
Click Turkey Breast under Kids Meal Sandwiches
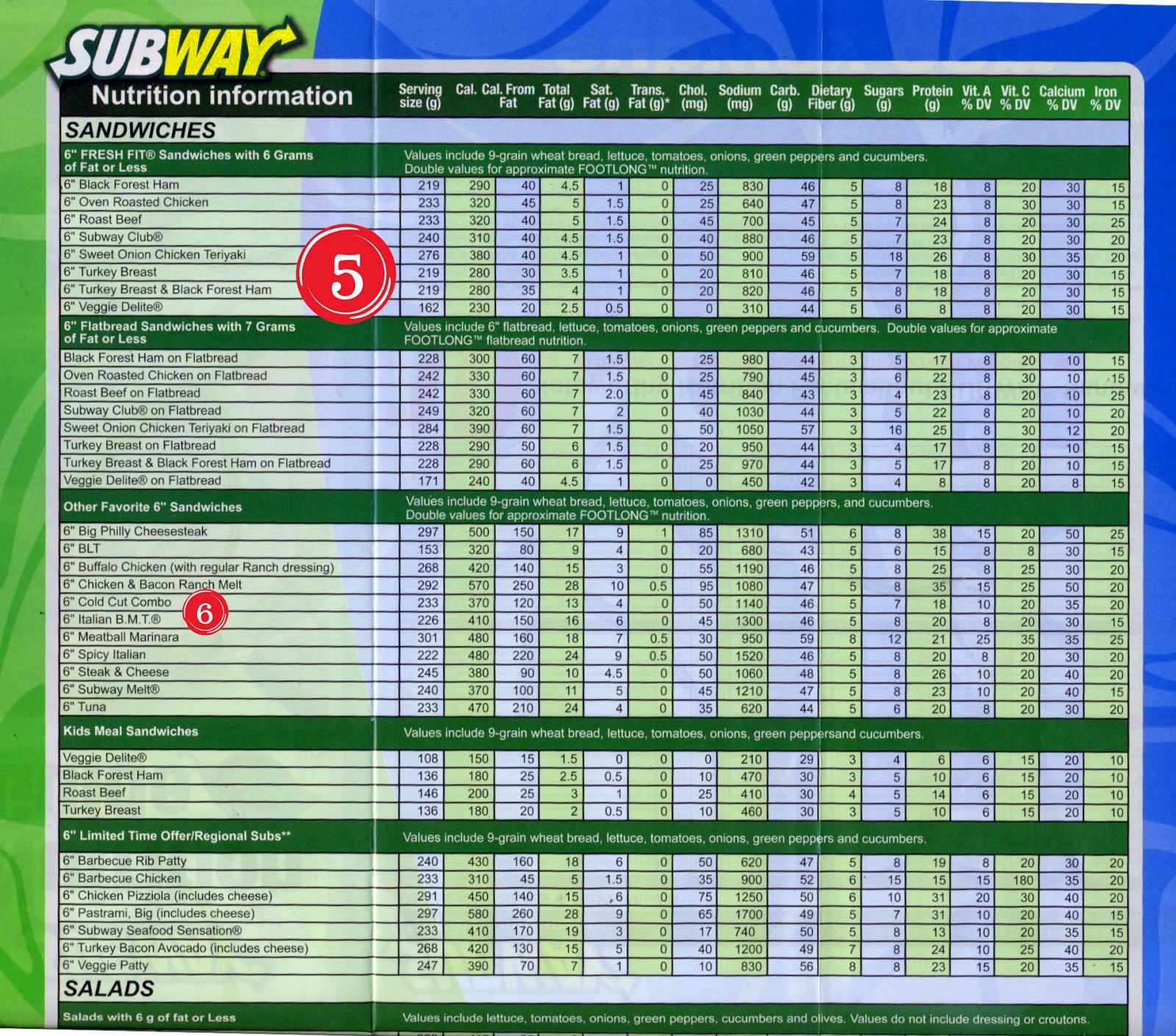tap(102, 810)
